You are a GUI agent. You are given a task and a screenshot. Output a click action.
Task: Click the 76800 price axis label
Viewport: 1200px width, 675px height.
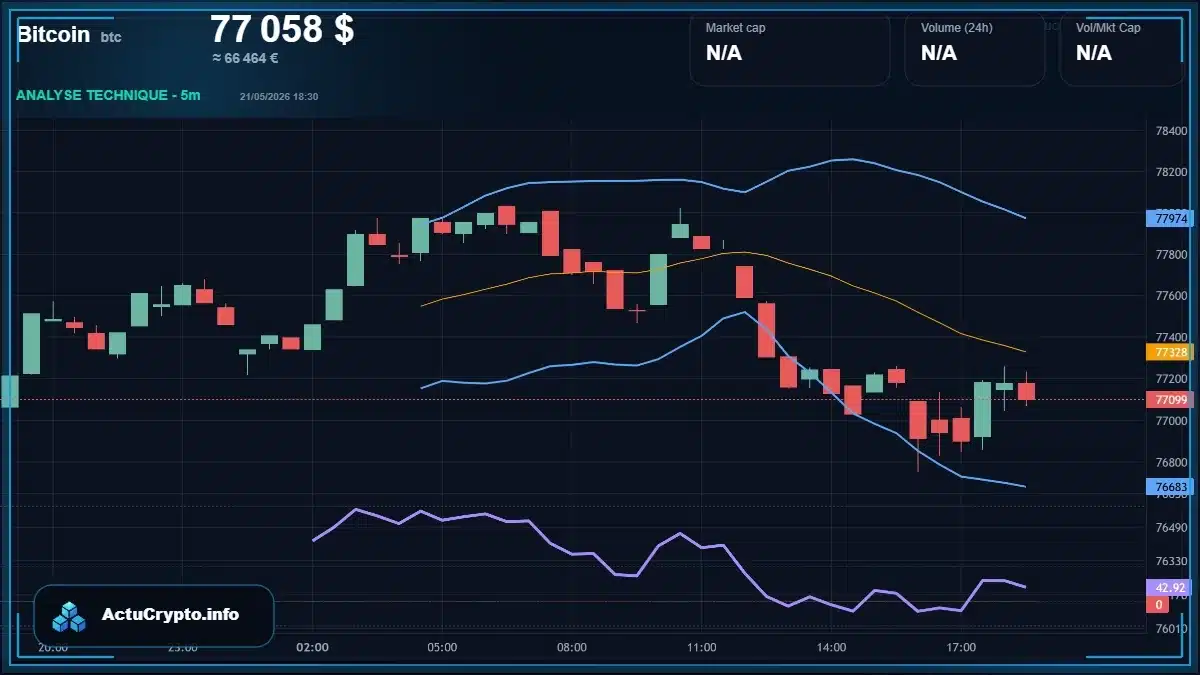tap(1171, 462)
